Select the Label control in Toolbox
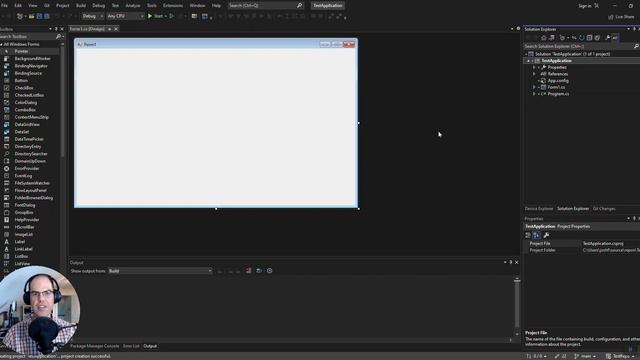Viewport: 640px width, 360px height. [x=20, y=242]
